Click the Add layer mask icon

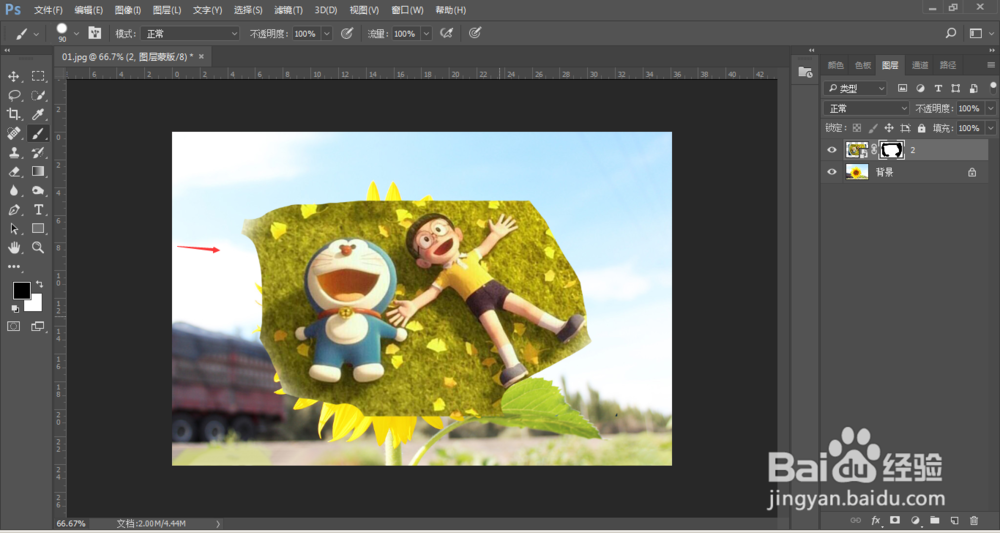(x=895, y=520)
